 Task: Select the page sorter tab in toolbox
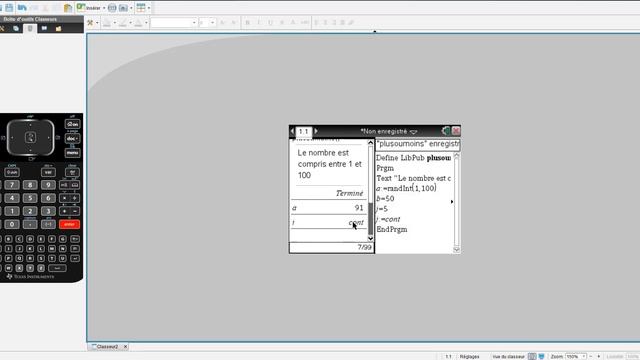pos(16,28)
